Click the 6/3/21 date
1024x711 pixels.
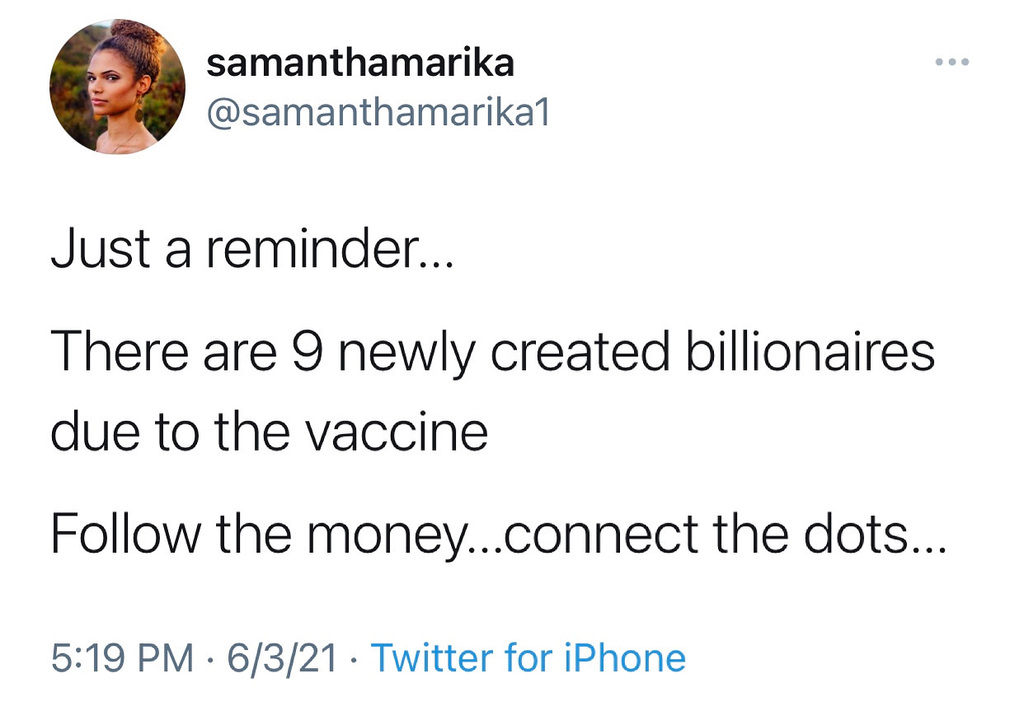click(282, 658)
